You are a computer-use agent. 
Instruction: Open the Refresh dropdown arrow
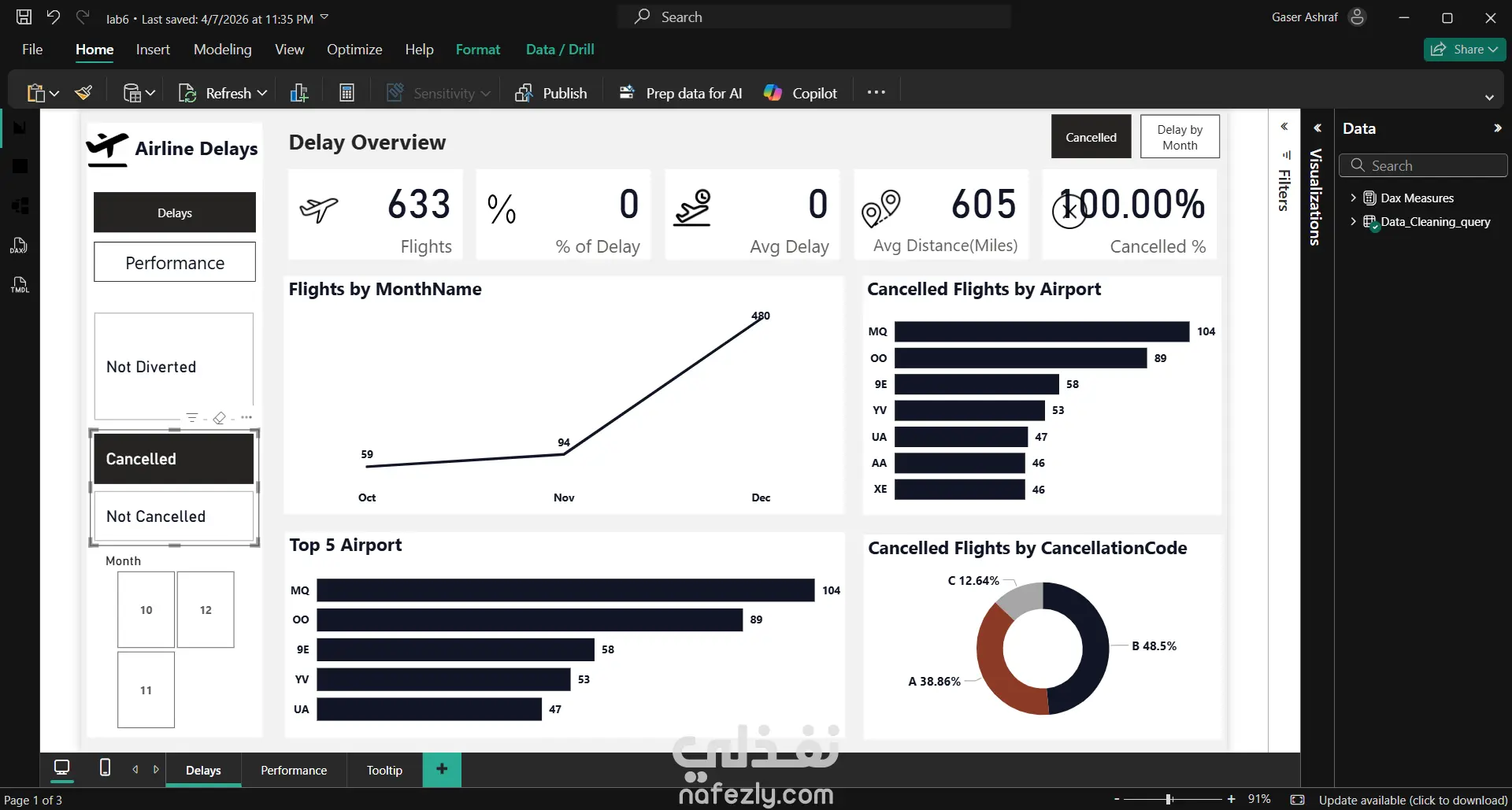coord(262,93)
